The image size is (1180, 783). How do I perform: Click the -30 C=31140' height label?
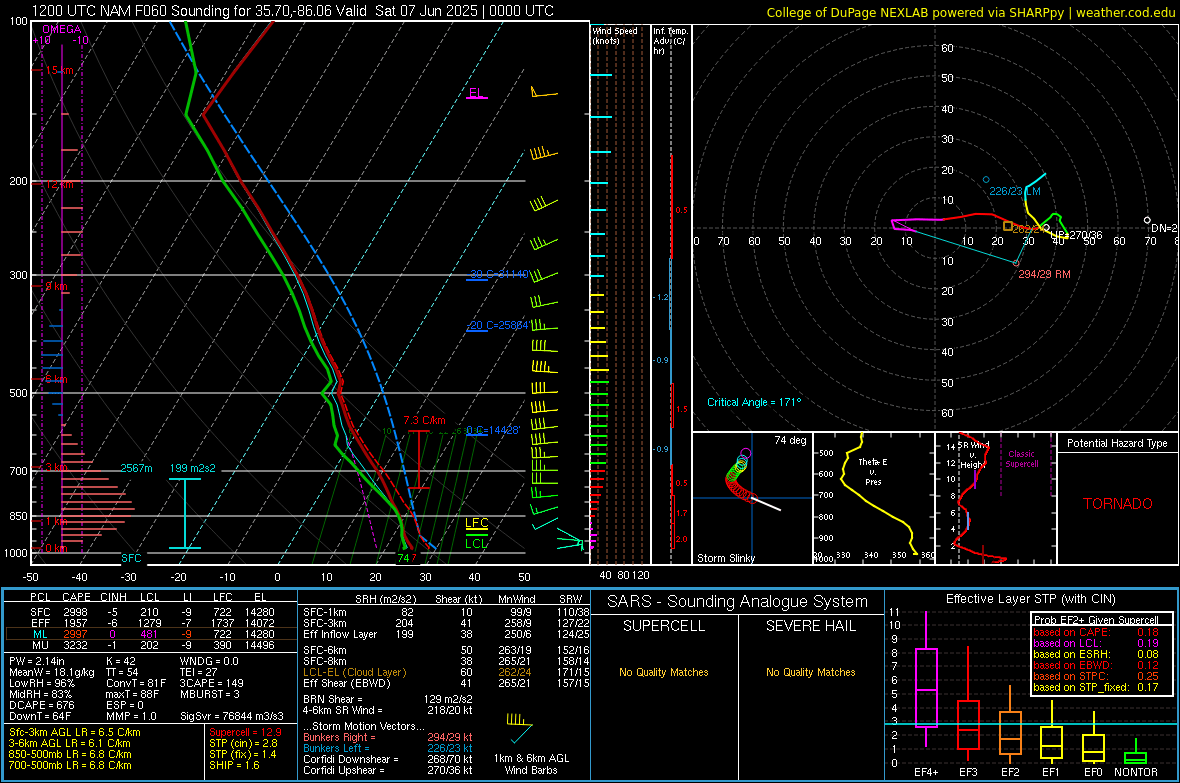(499, 274)
